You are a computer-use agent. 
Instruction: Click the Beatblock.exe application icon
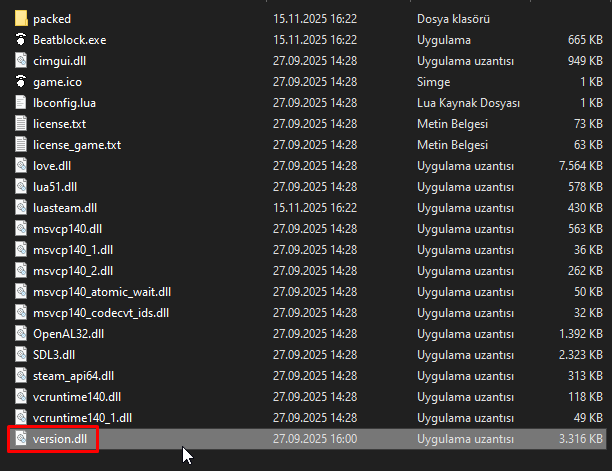(21, 39)
